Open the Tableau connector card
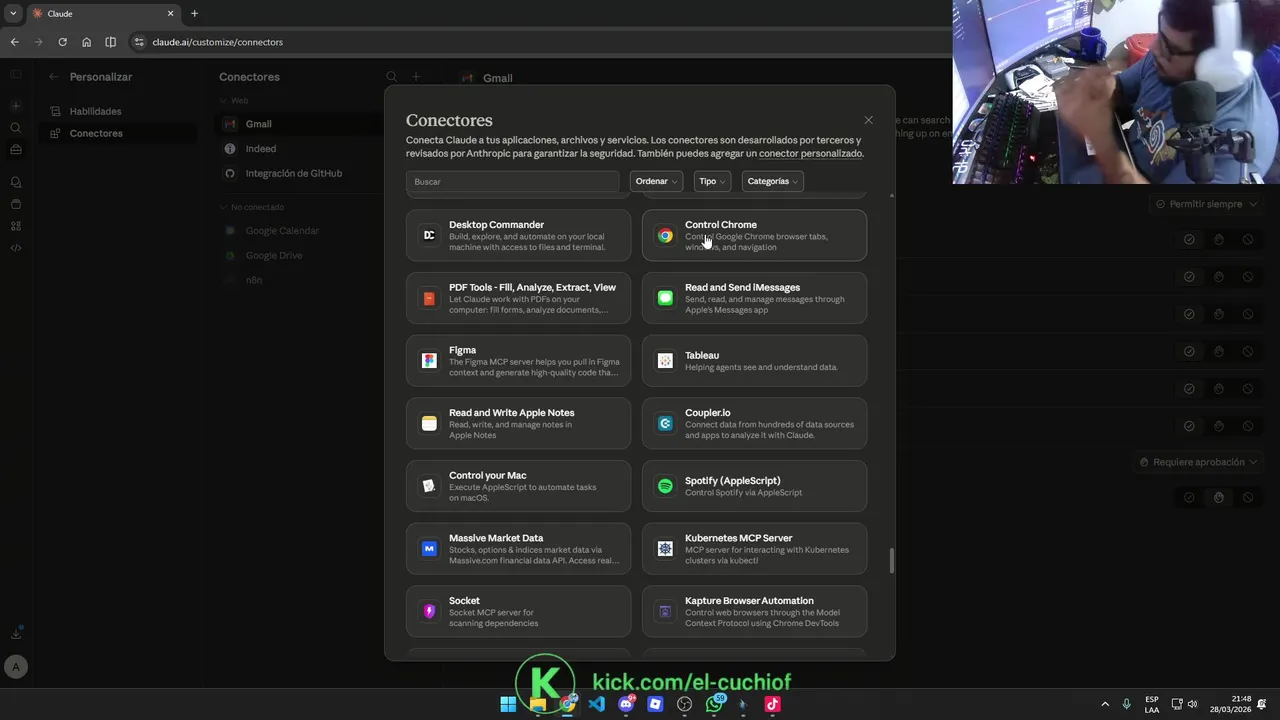This screenshot has height=720, width=1280. coord(754,361)
